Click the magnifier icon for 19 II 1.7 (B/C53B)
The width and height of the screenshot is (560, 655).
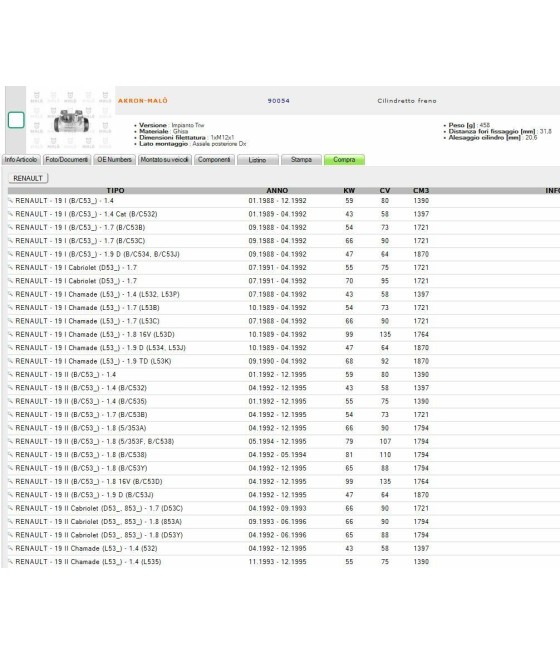point(11,414)
